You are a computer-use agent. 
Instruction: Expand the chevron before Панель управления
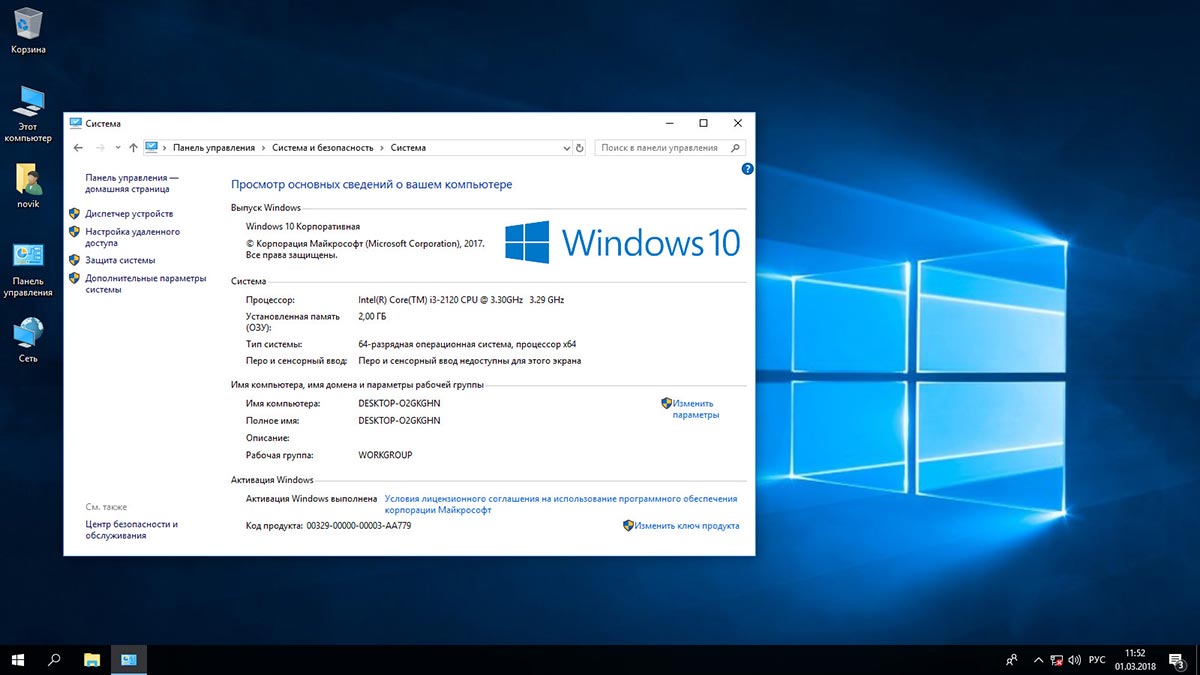[x=165, y=148]
